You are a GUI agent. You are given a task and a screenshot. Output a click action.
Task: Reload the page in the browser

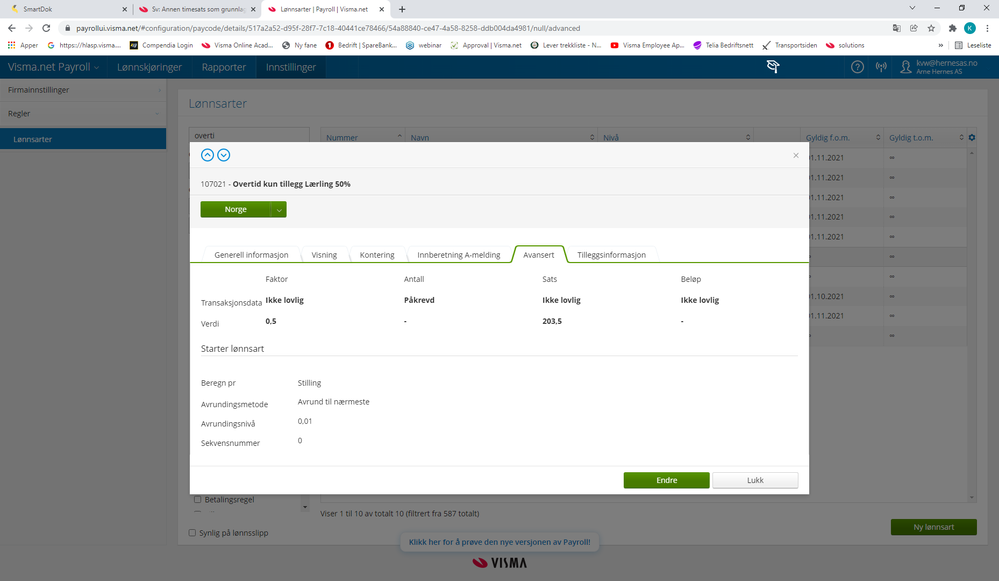46,28
